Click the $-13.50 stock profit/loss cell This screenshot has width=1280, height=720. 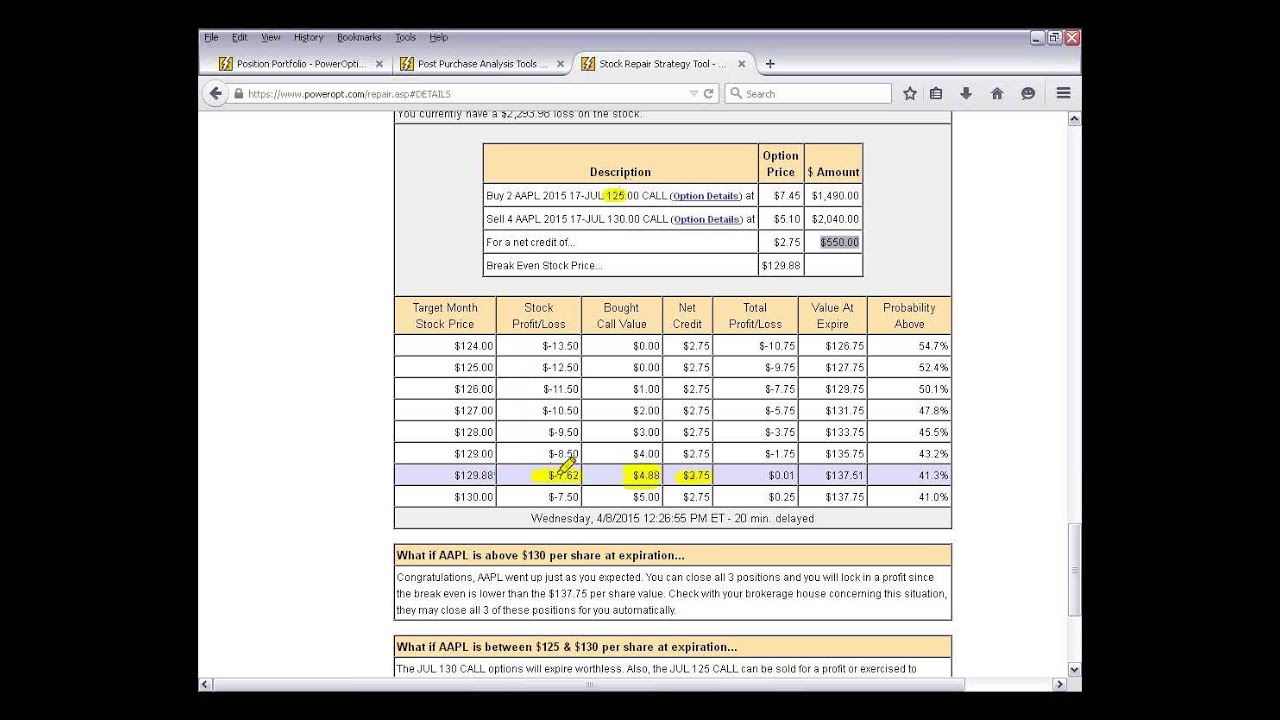538,346
